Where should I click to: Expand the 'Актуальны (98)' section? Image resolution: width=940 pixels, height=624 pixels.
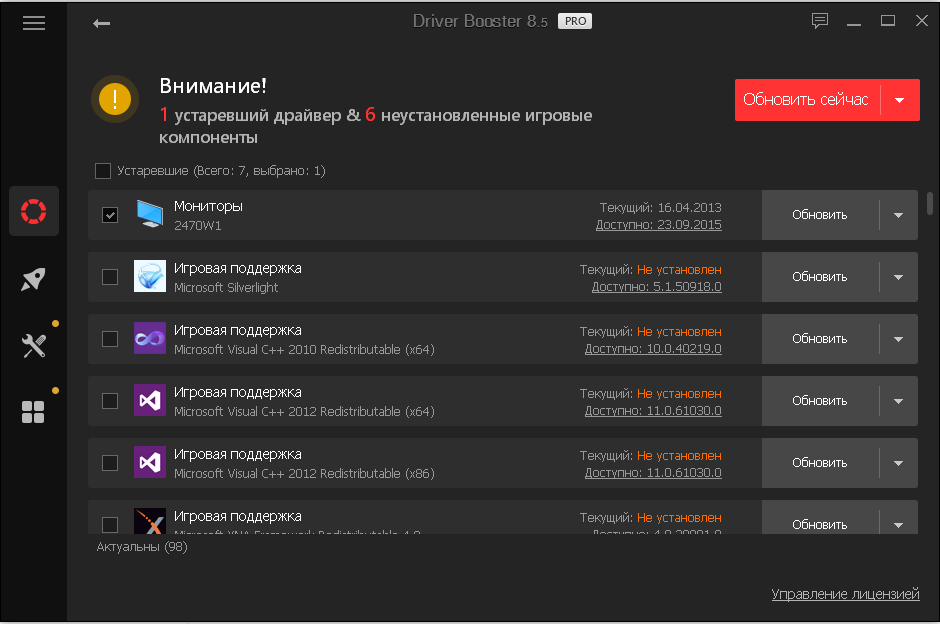click(142, 547)
